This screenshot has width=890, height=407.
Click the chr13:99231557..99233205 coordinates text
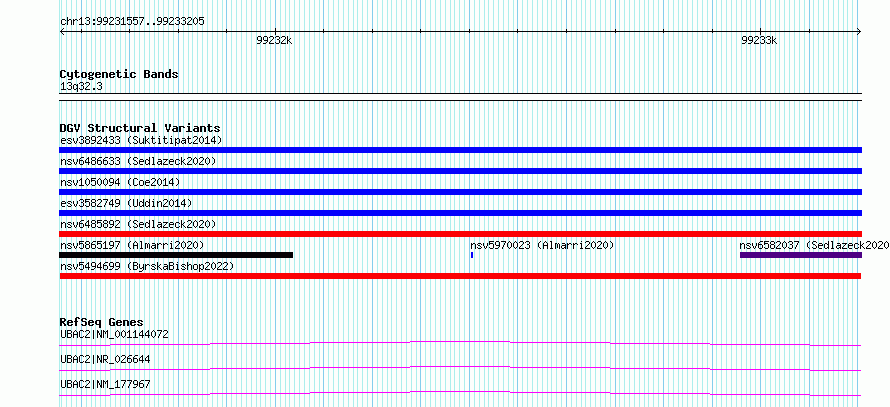[x=132, y=22]
